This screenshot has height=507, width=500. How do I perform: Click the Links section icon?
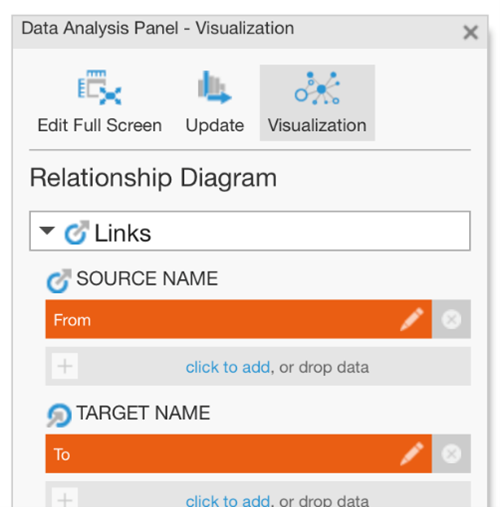click(77, 232)
